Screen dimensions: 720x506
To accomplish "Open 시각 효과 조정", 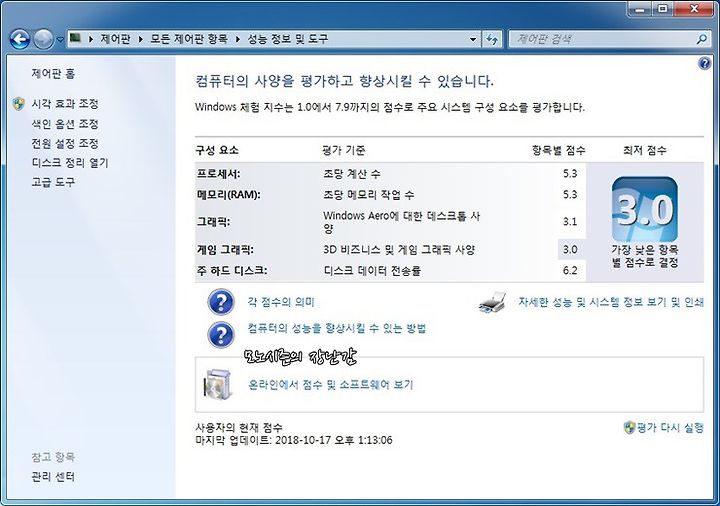I will click(65, 104).
